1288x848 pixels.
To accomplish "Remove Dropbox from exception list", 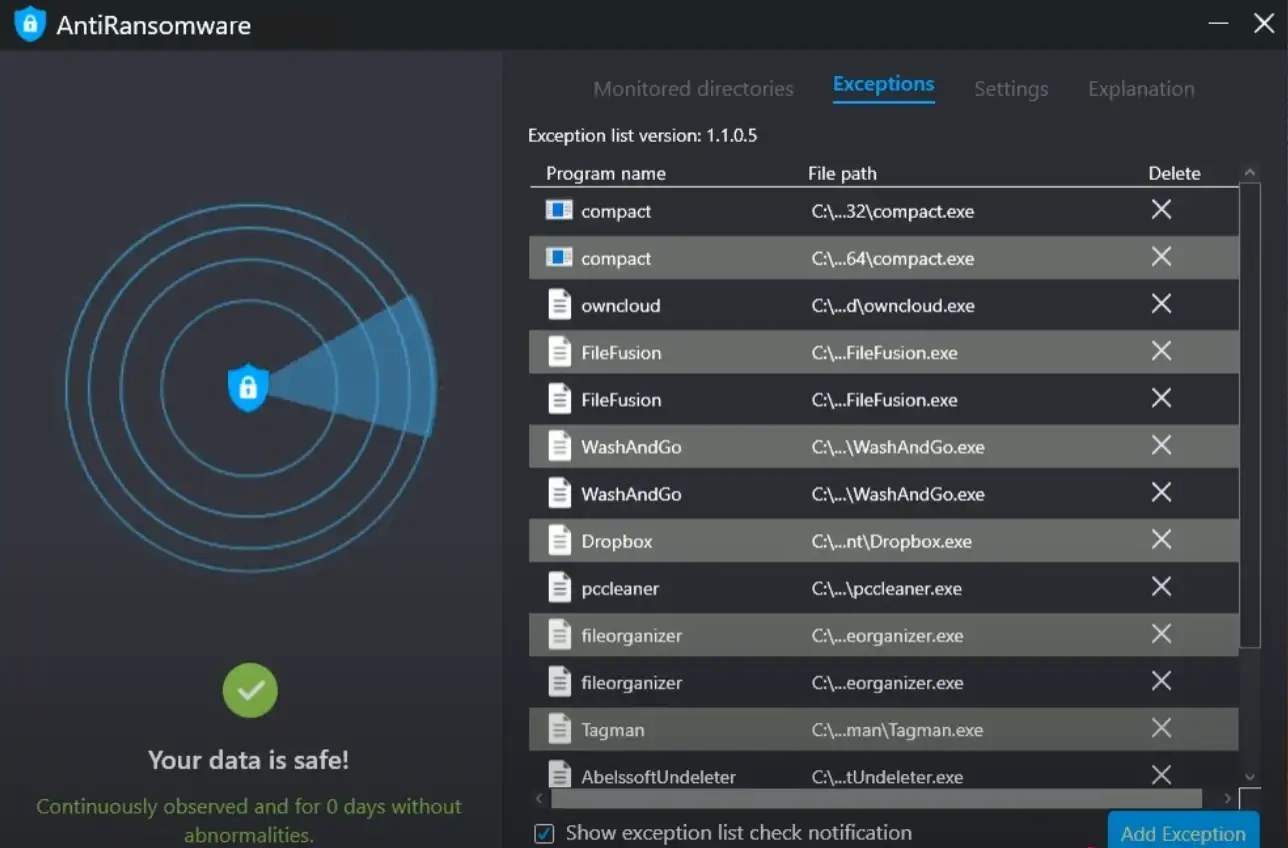I will pyautogui.click(x=1160, y=540).
